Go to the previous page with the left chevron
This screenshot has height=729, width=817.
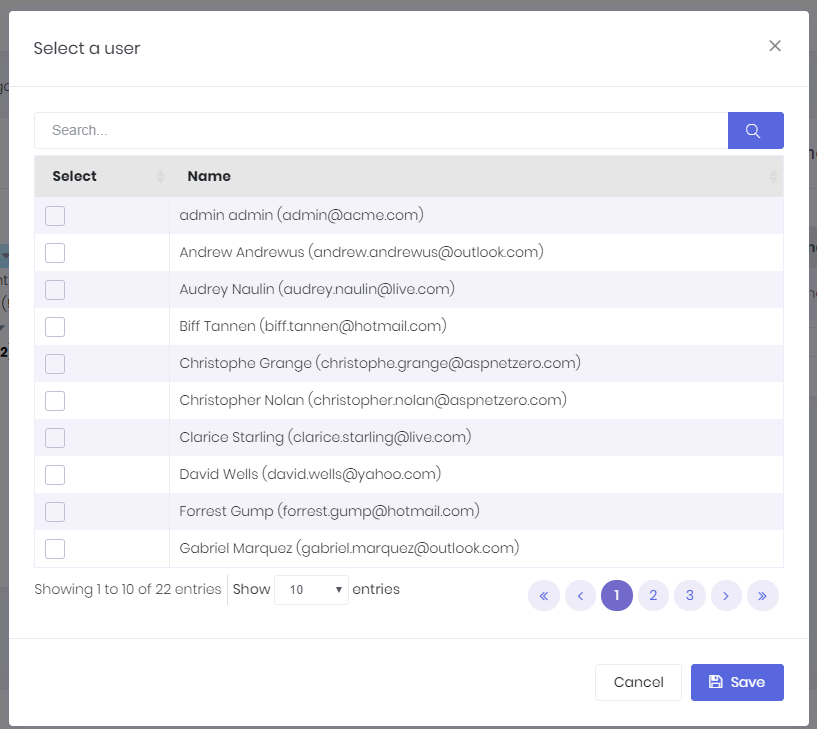click(x=580, y=595)
